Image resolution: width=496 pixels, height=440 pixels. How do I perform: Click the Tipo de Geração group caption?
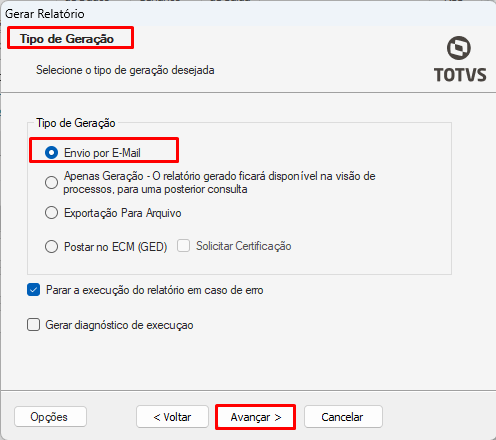click(76, 123)
